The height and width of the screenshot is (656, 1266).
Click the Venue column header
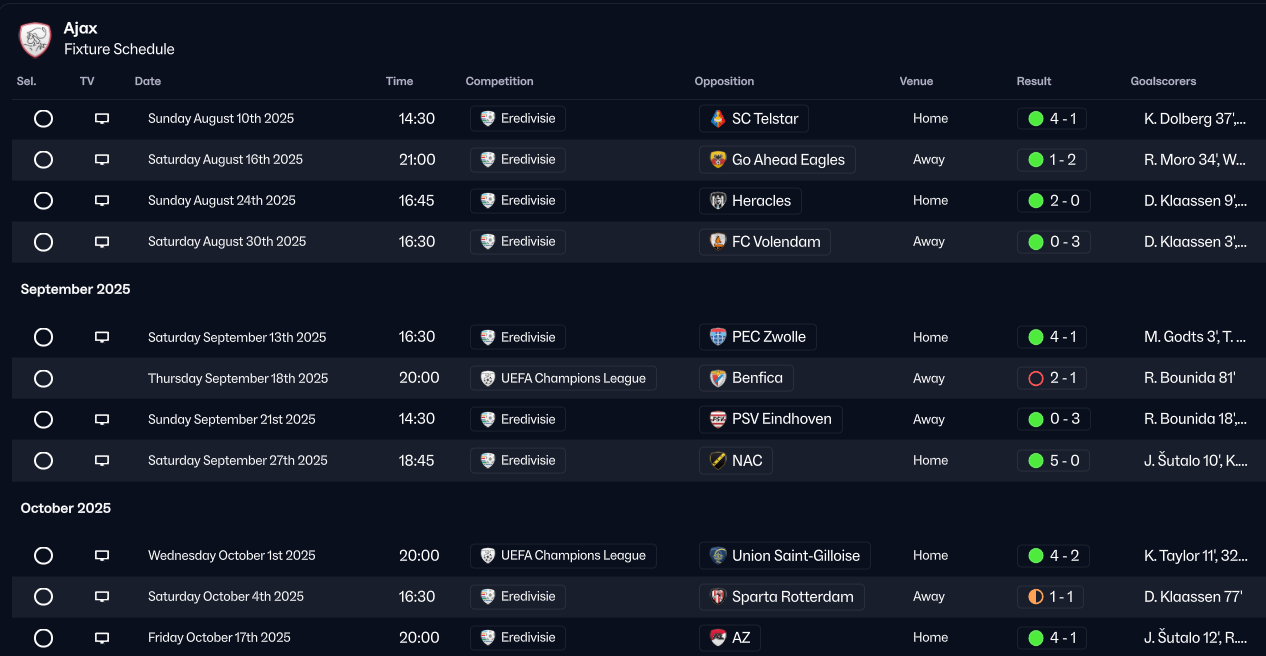[916, 81]
